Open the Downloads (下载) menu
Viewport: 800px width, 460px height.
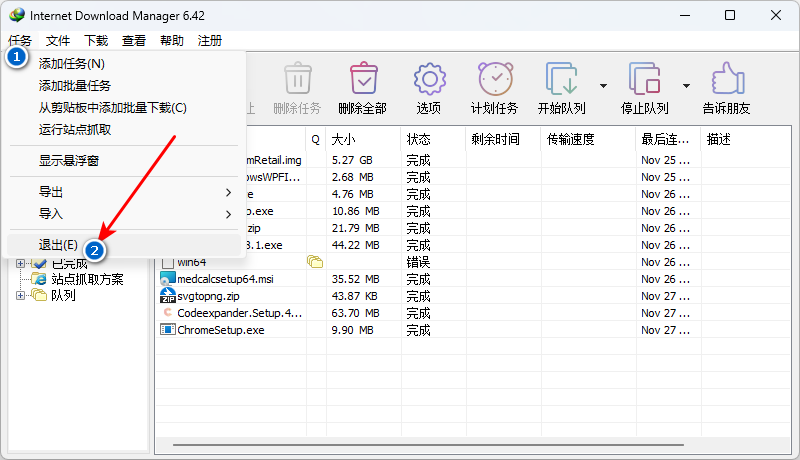(96, 41)
